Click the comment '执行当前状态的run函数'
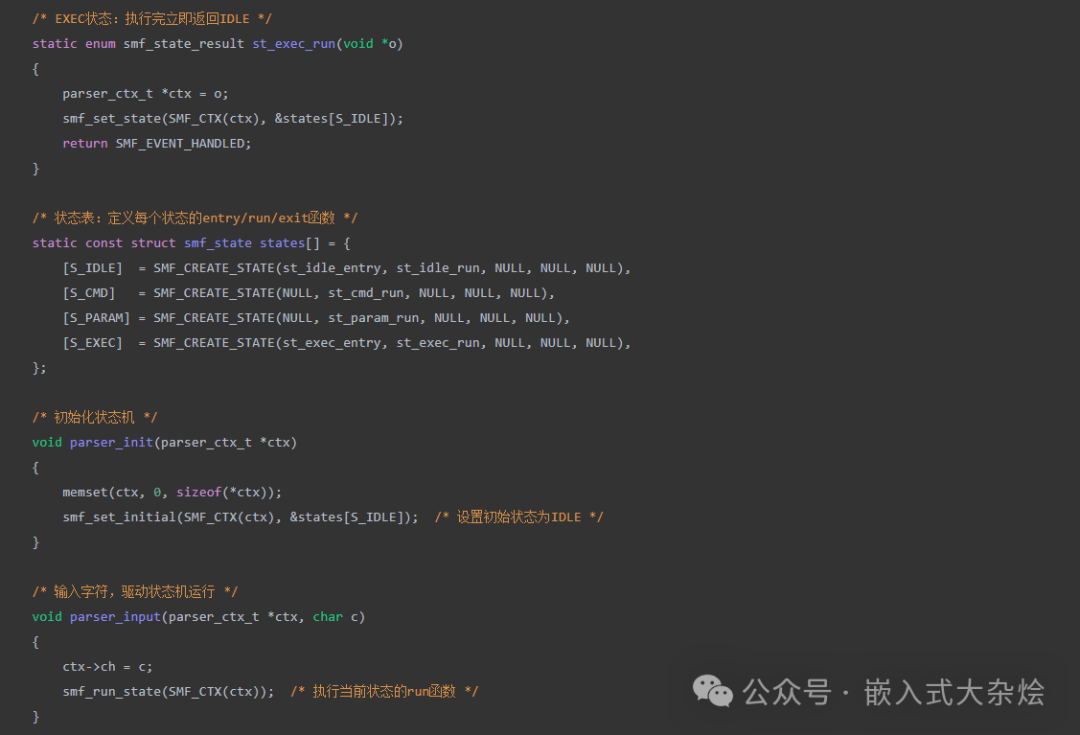The width and height of the screenshot is (1080, 735). tap(384, 691)
